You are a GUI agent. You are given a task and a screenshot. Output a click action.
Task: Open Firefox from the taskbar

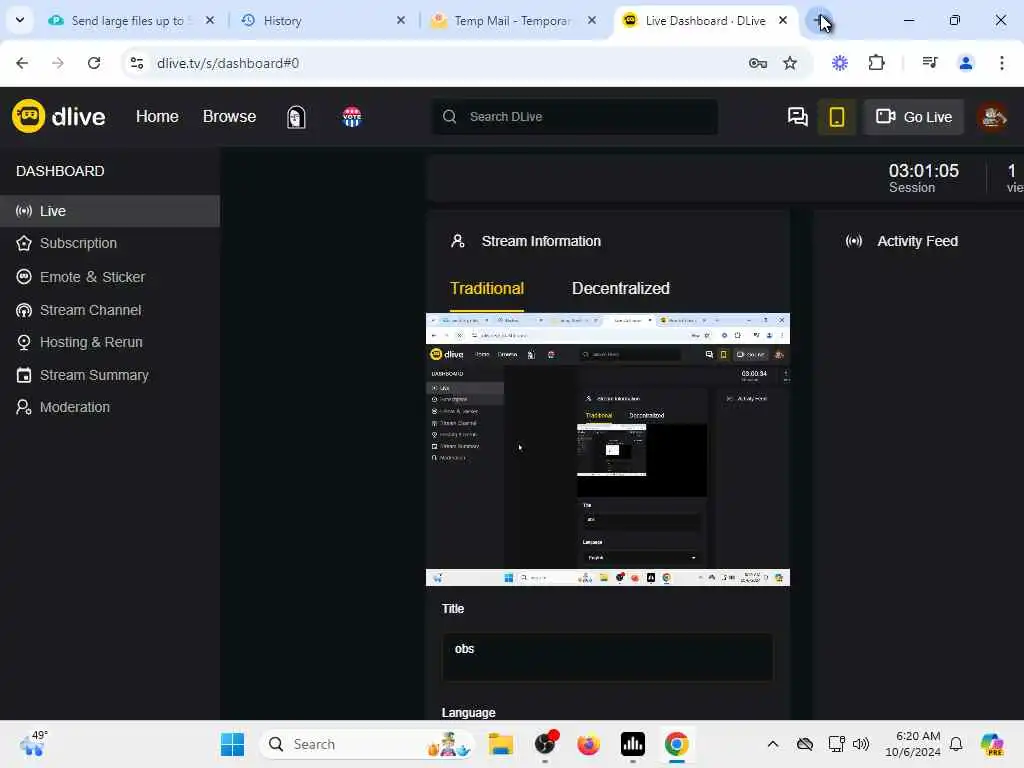coord(588,744)
